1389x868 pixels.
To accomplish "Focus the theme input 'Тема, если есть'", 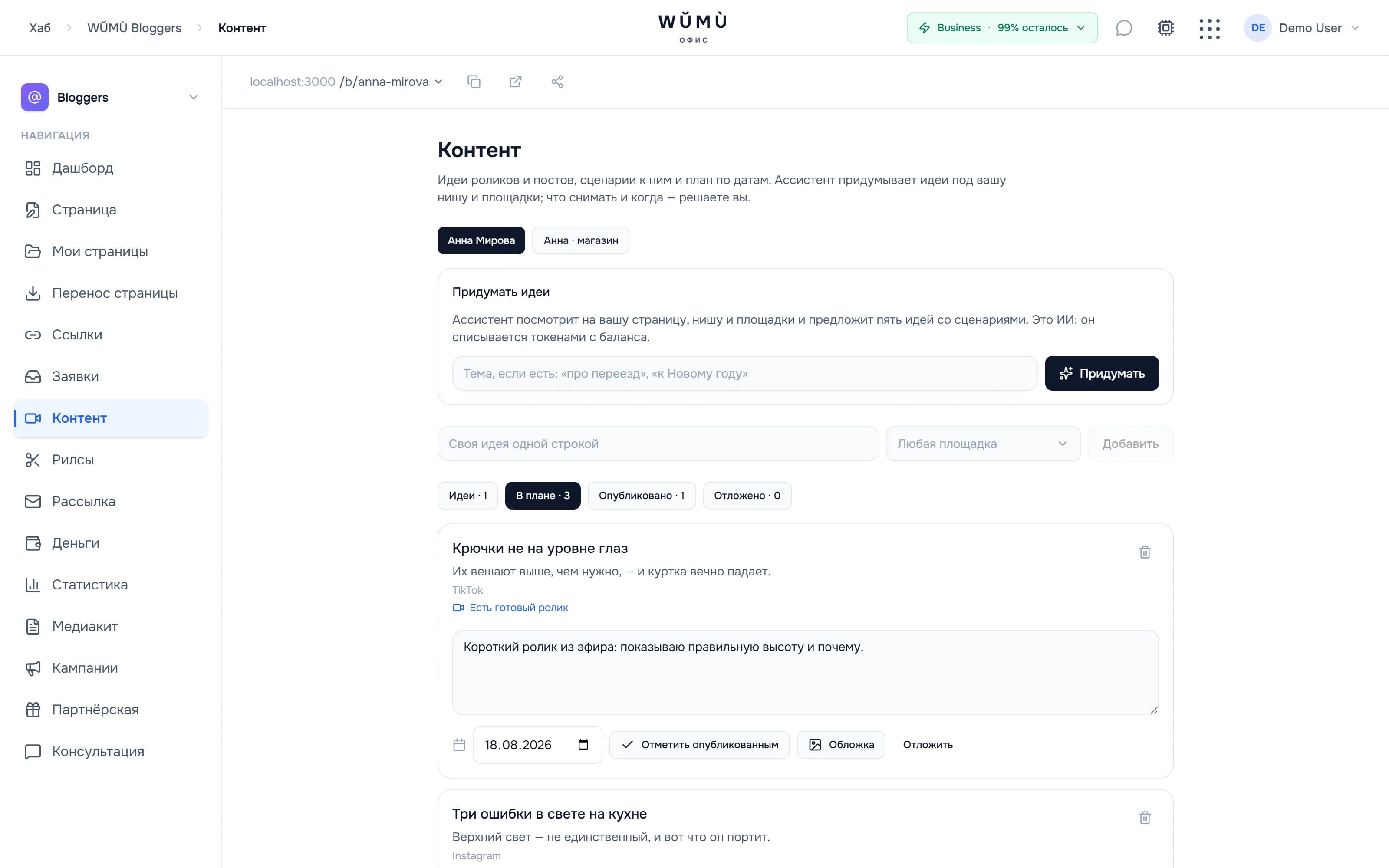I will coord(744,373).
